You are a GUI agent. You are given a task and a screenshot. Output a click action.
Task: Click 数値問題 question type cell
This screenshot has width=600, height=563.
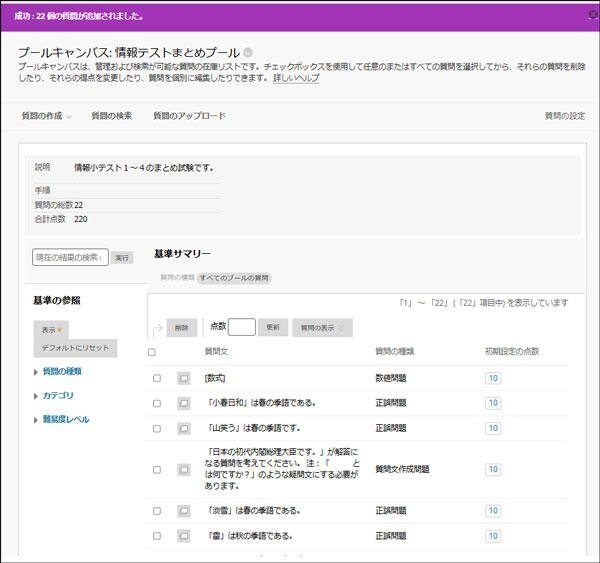[x=391, y=379]
